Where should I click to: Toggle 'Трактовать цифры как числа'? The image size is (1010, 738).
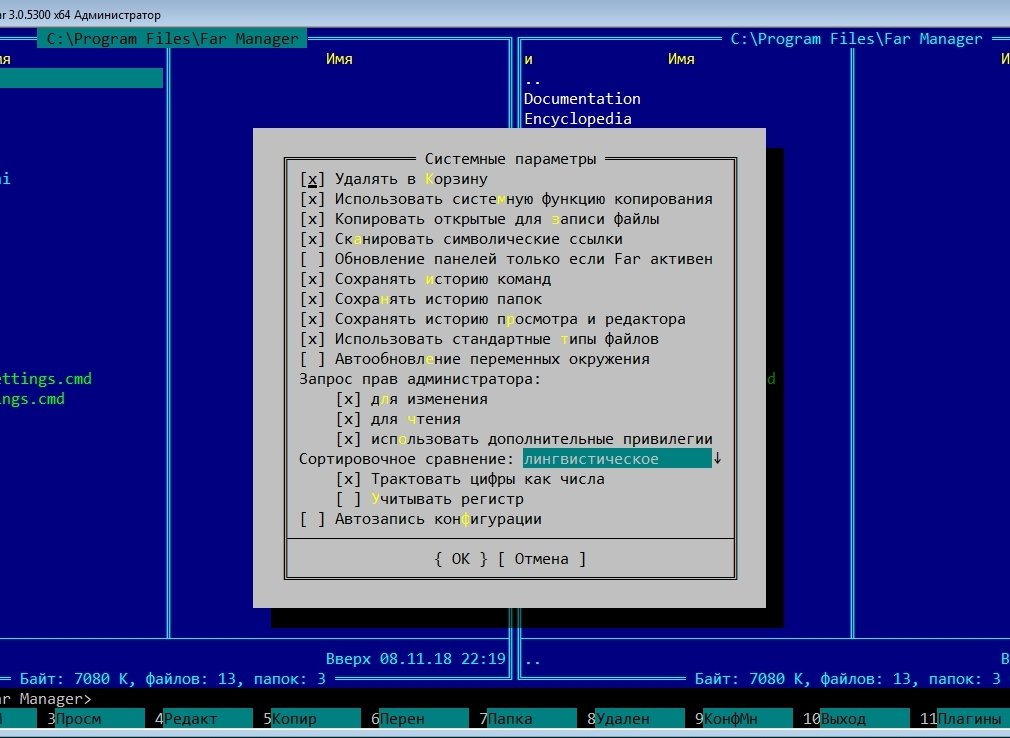(348, 478)
